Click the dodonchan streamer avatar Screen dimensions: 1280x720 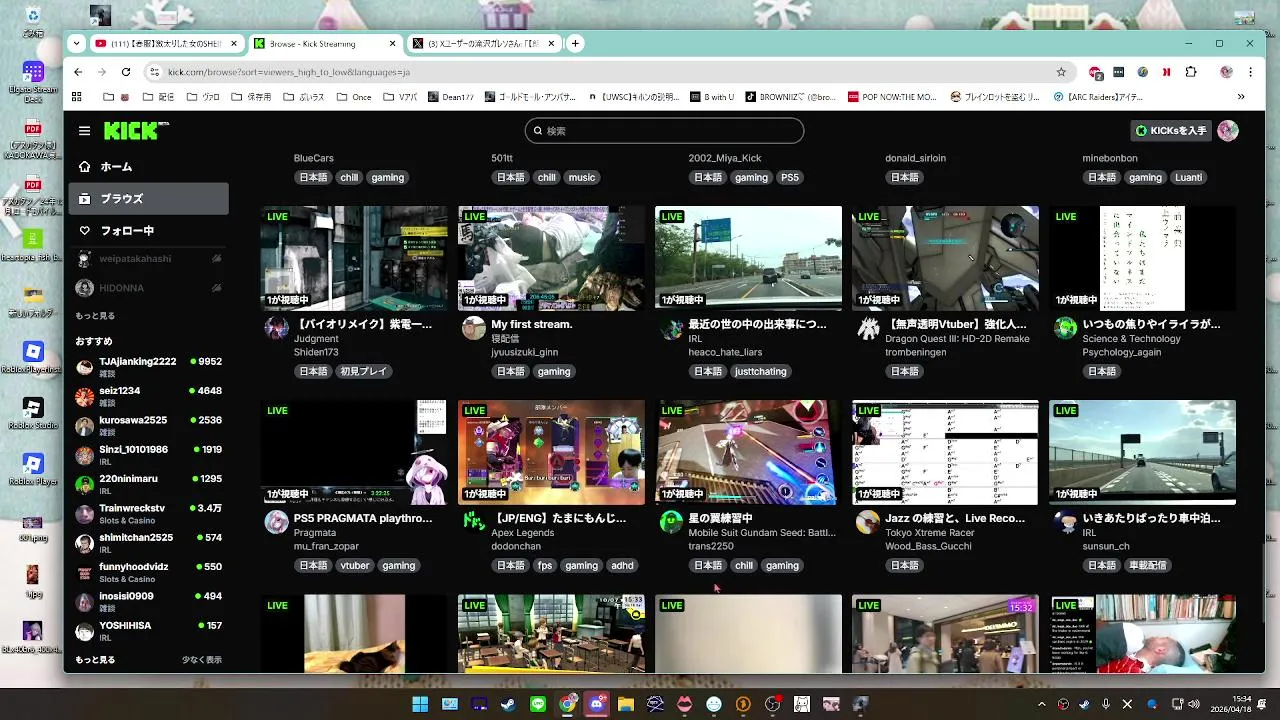(474, 522)
